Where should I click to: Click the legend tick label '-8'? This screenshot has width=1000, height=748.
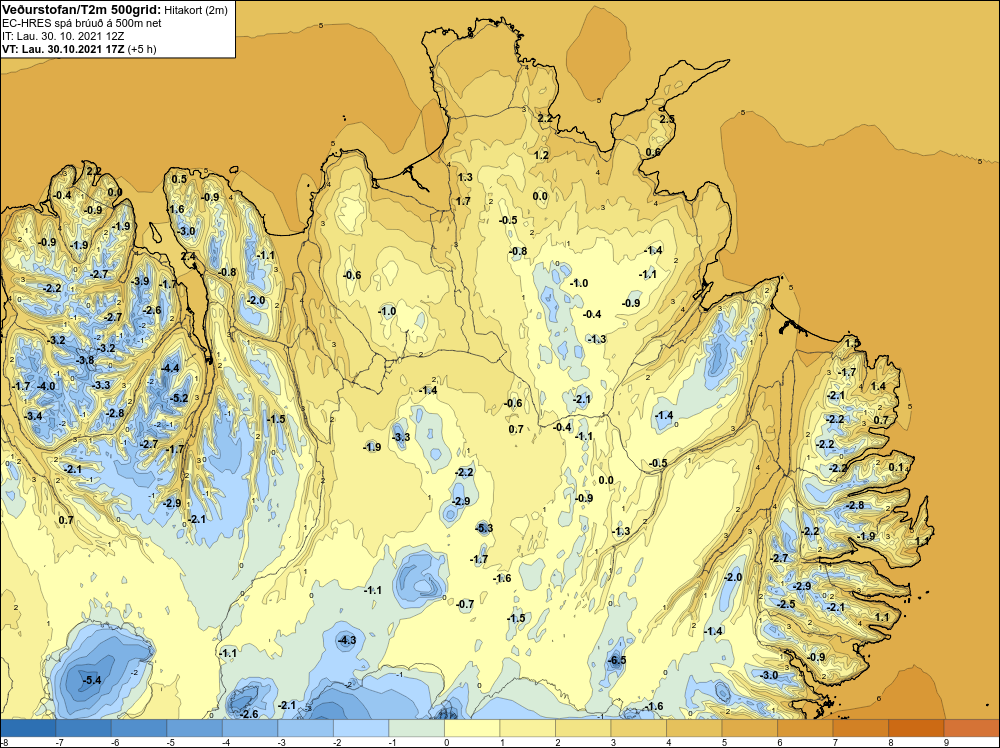click(4, 742)
